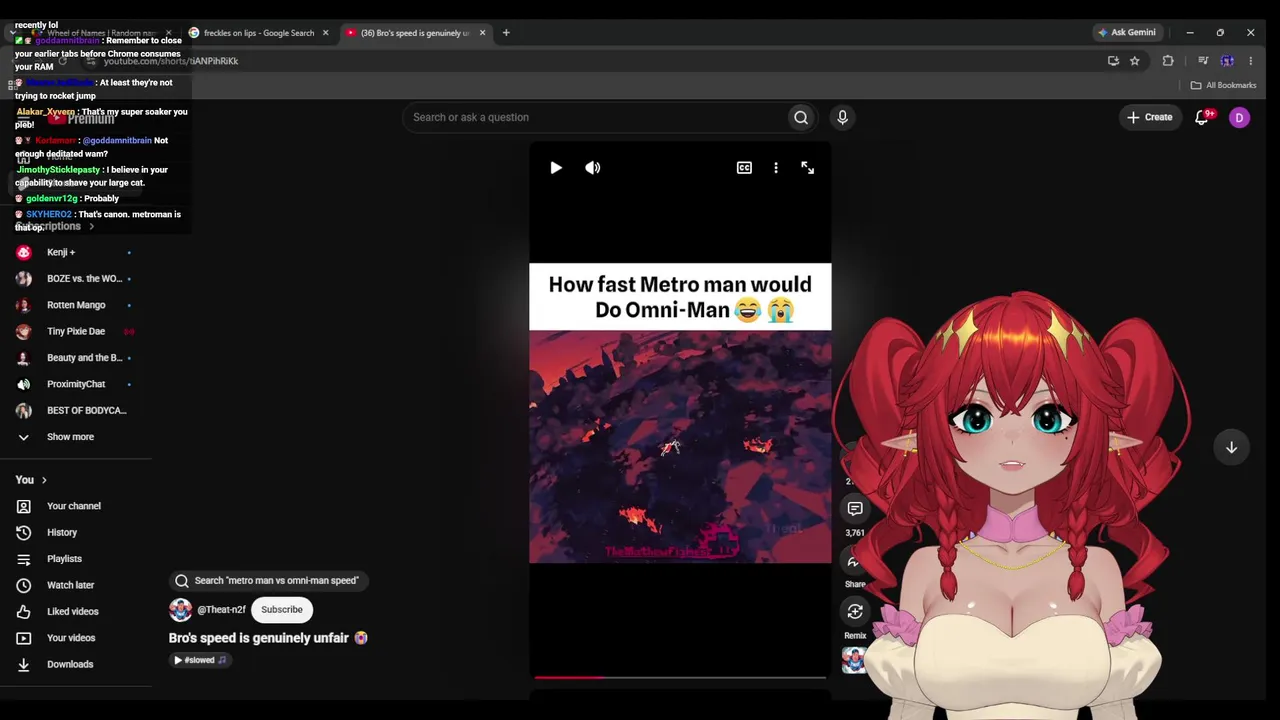
Task: Open the comments on the Short
Action: coord(855,509)
